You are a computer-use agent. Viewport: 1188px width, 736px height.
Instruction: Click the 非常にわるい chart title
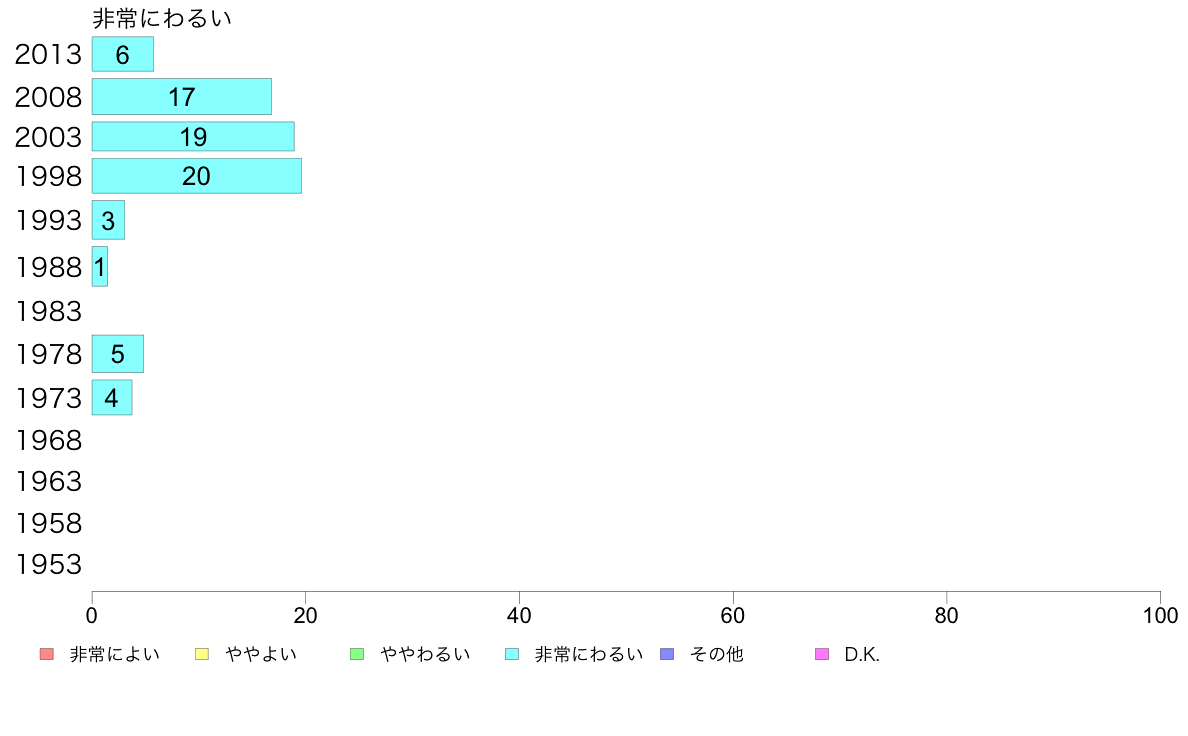161,17
